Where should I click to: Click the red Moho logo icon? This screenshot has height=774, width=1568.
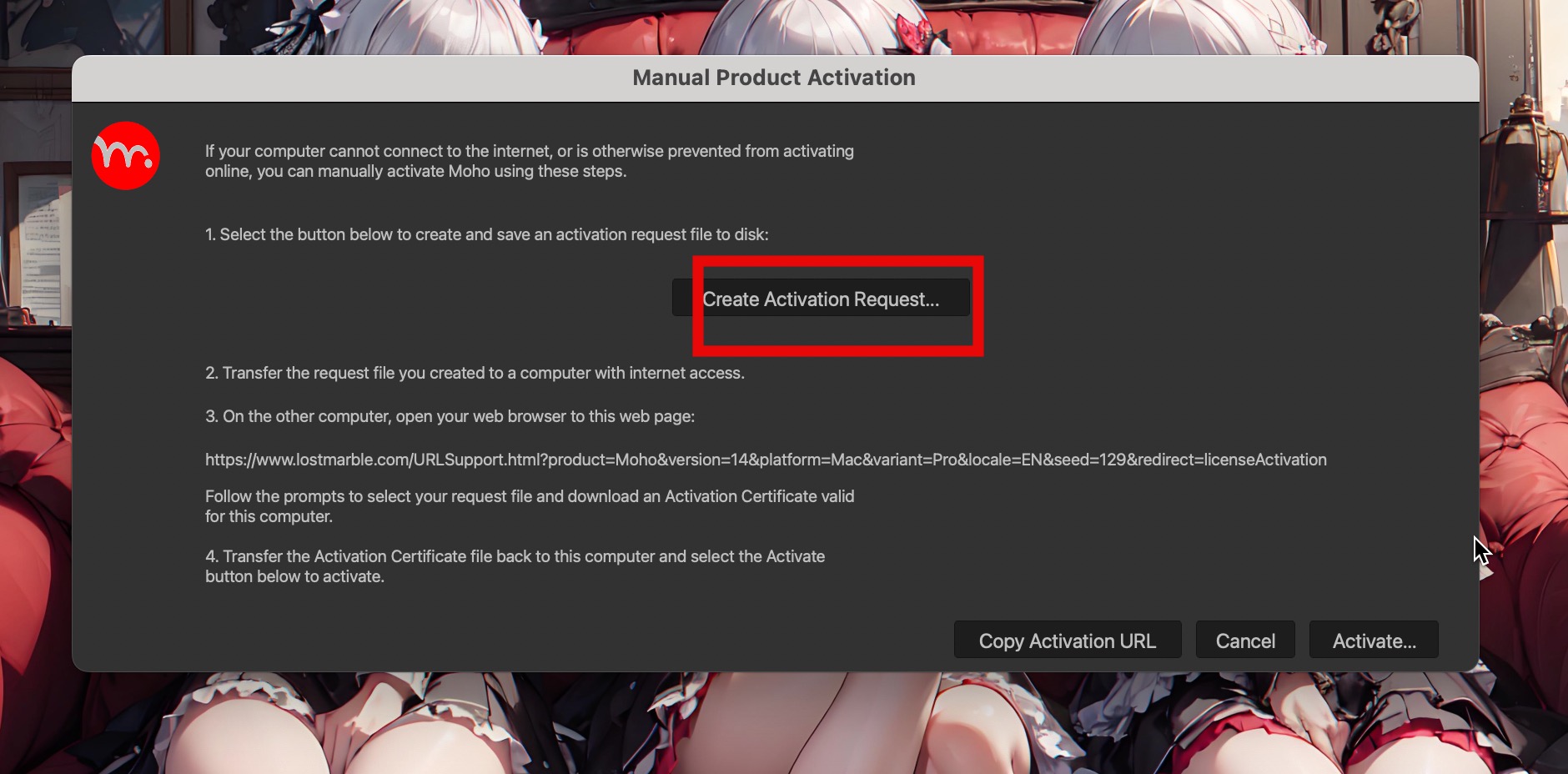(125, 156)
